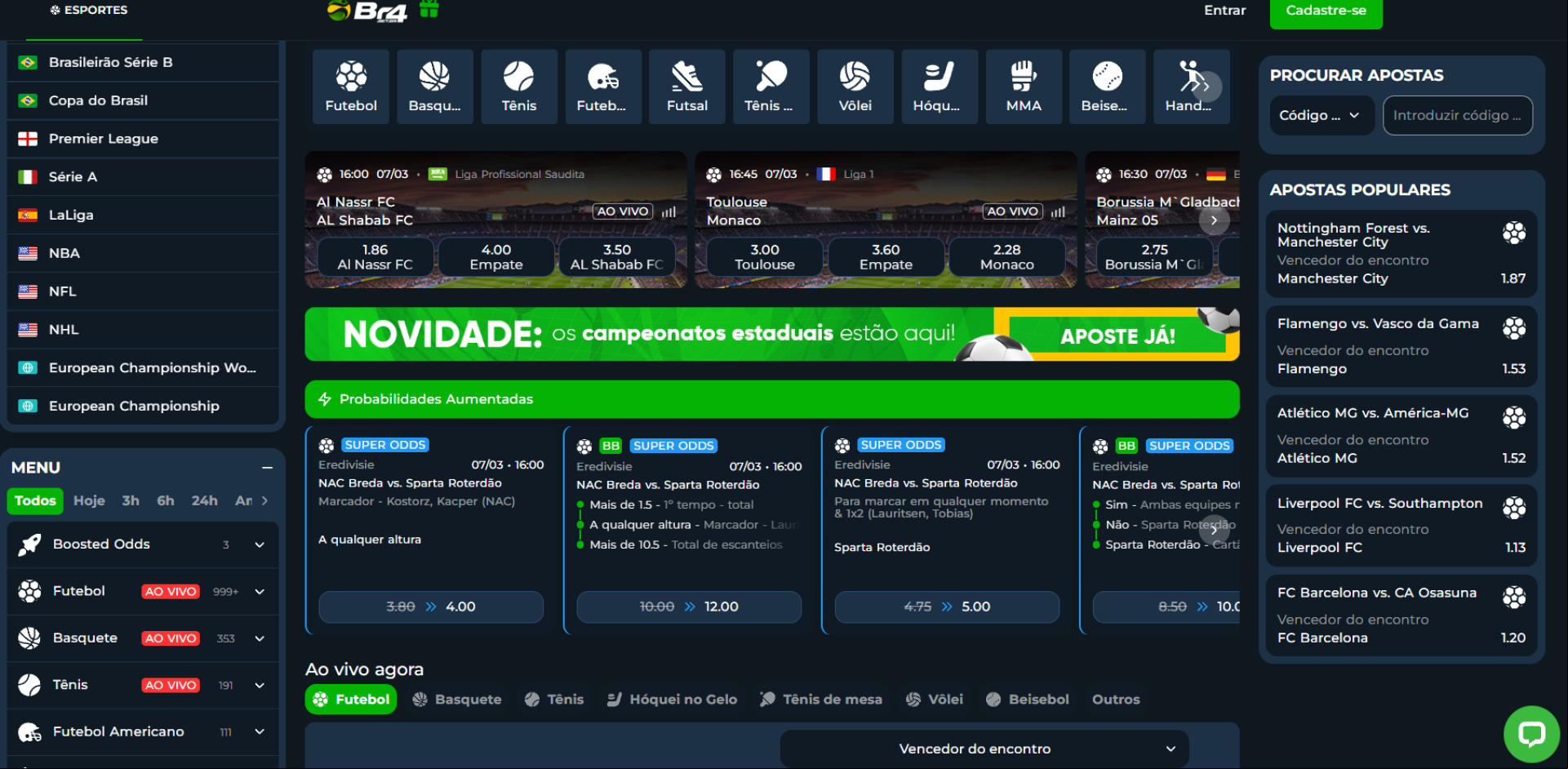1568x769 pixels.
Task: Select boosted odds 4.75 to 5.00
Action: click(x=947, y=607)
